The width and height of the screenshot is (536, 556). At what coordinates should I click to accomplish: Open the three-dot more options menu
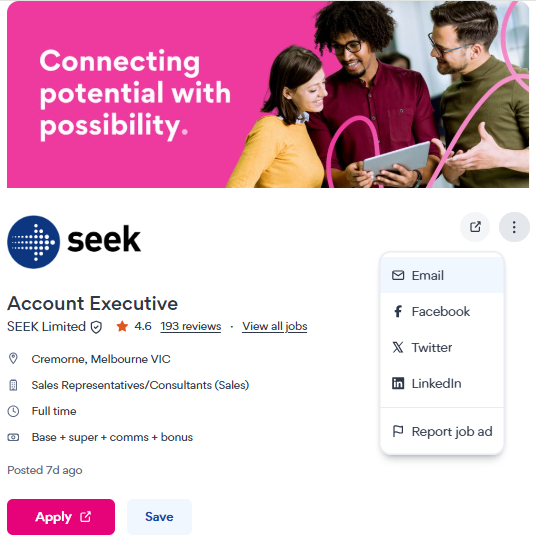click(514, 227)
